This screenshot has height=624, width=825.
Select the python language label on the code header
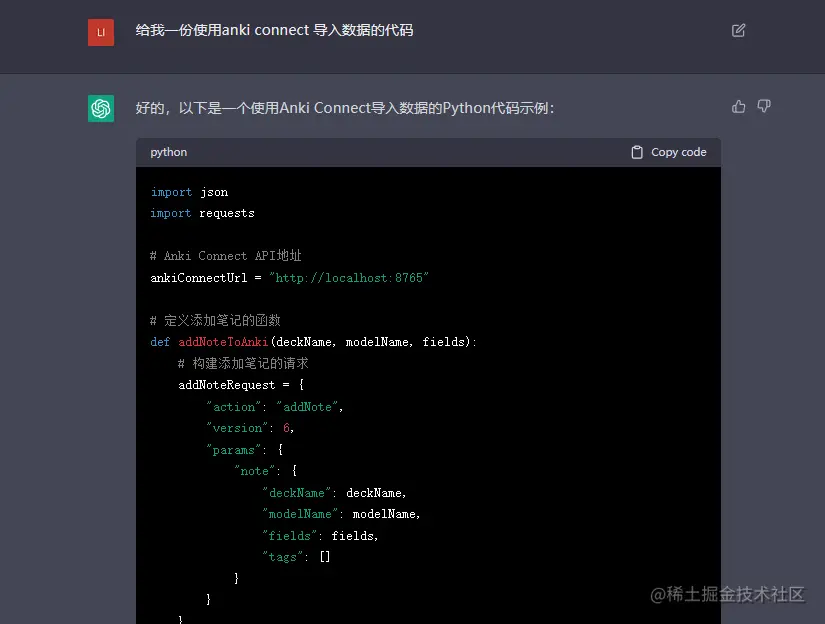click(168, 152)
